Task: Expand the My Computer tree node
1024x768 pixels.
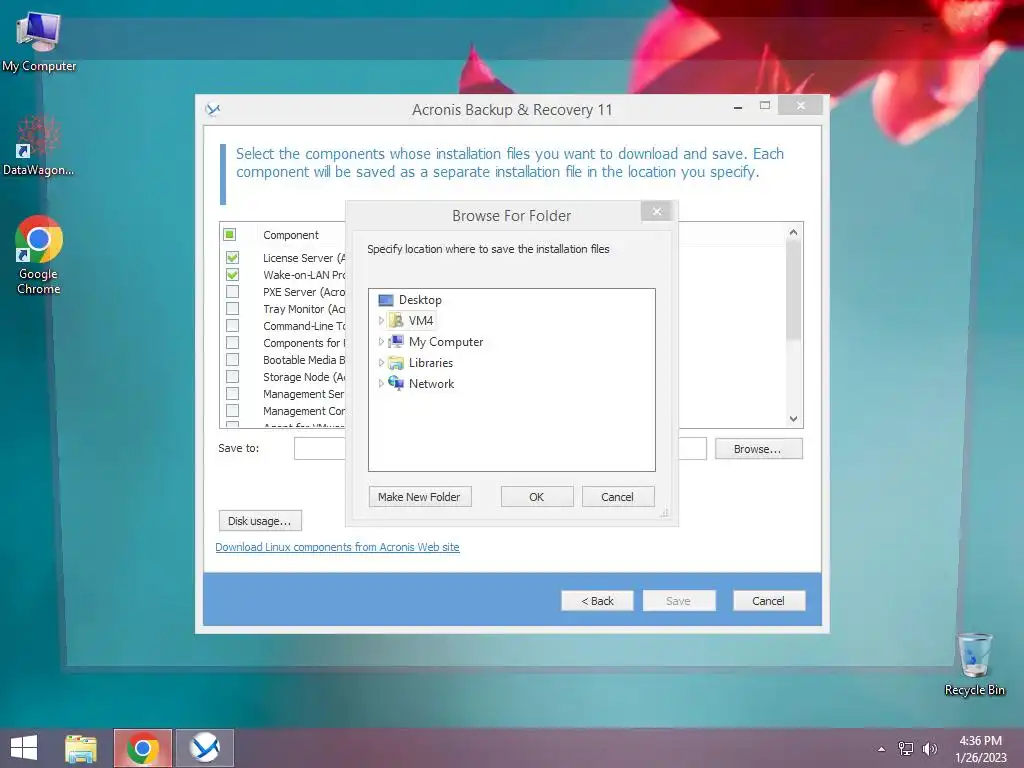Action: 381,342
